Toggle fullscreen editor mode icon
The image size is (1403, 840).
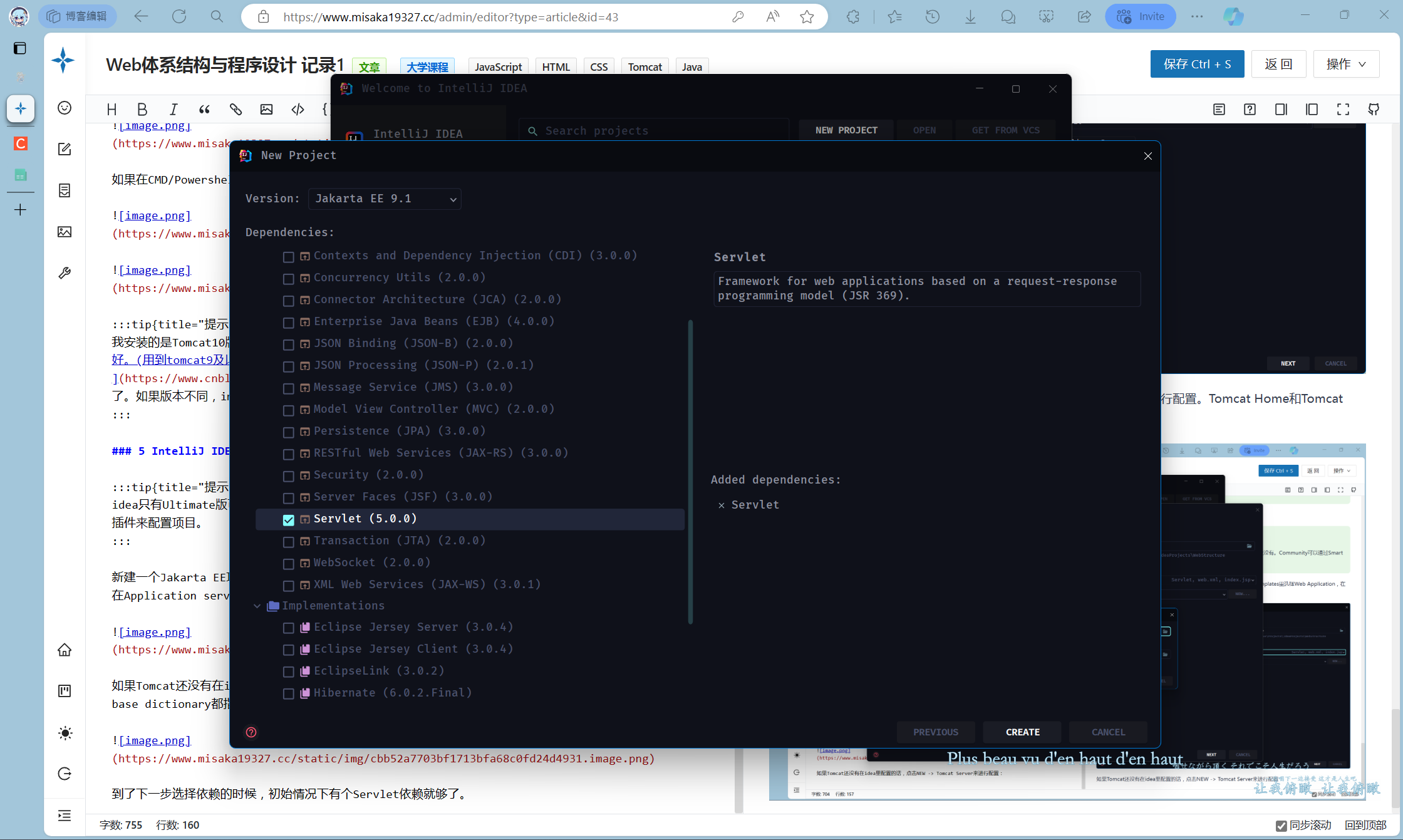[x=1343, y=110]
